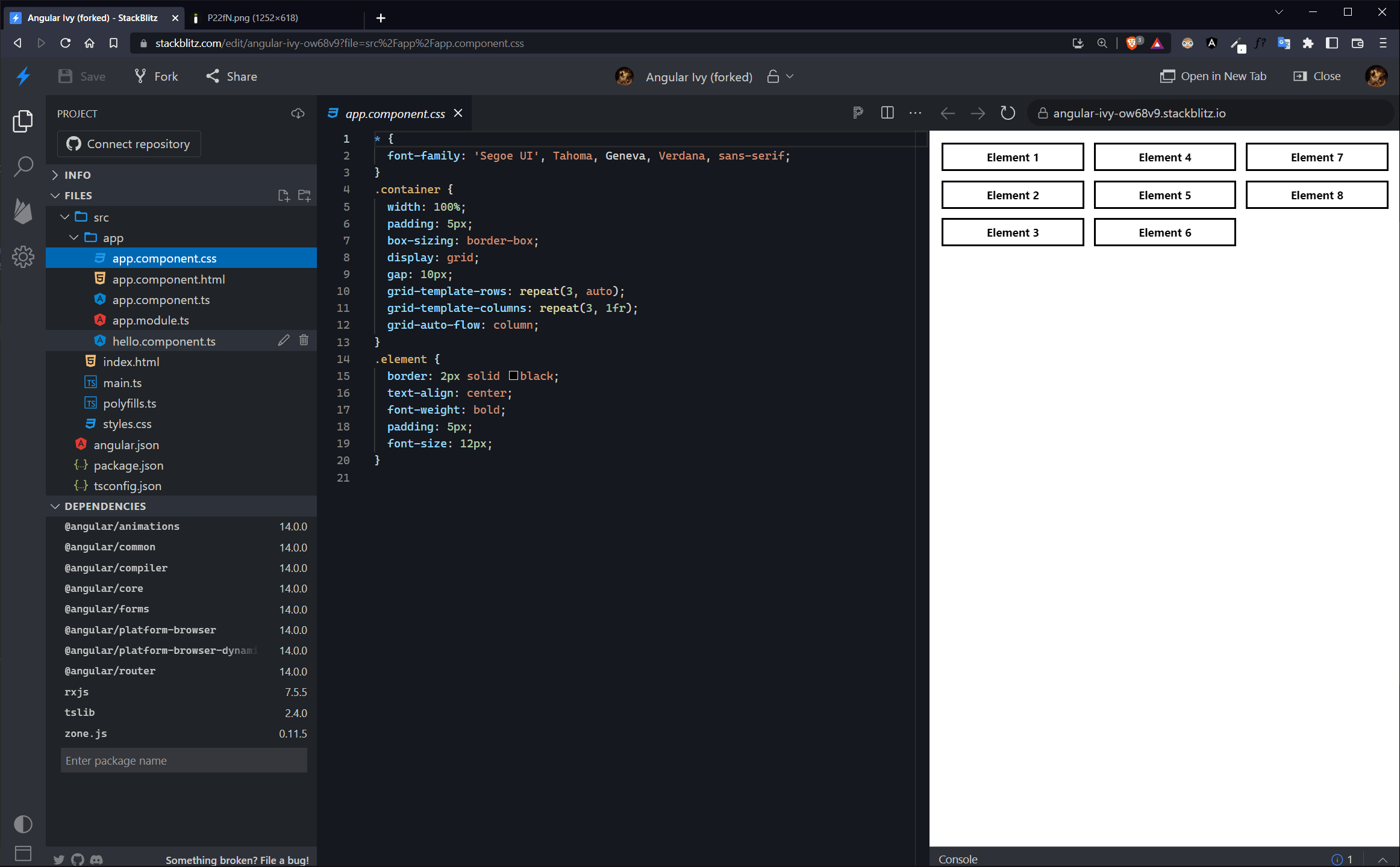Screen dimensions: 1400x867
Task: Click the new file icon in FILES
Action: point(283,196)
